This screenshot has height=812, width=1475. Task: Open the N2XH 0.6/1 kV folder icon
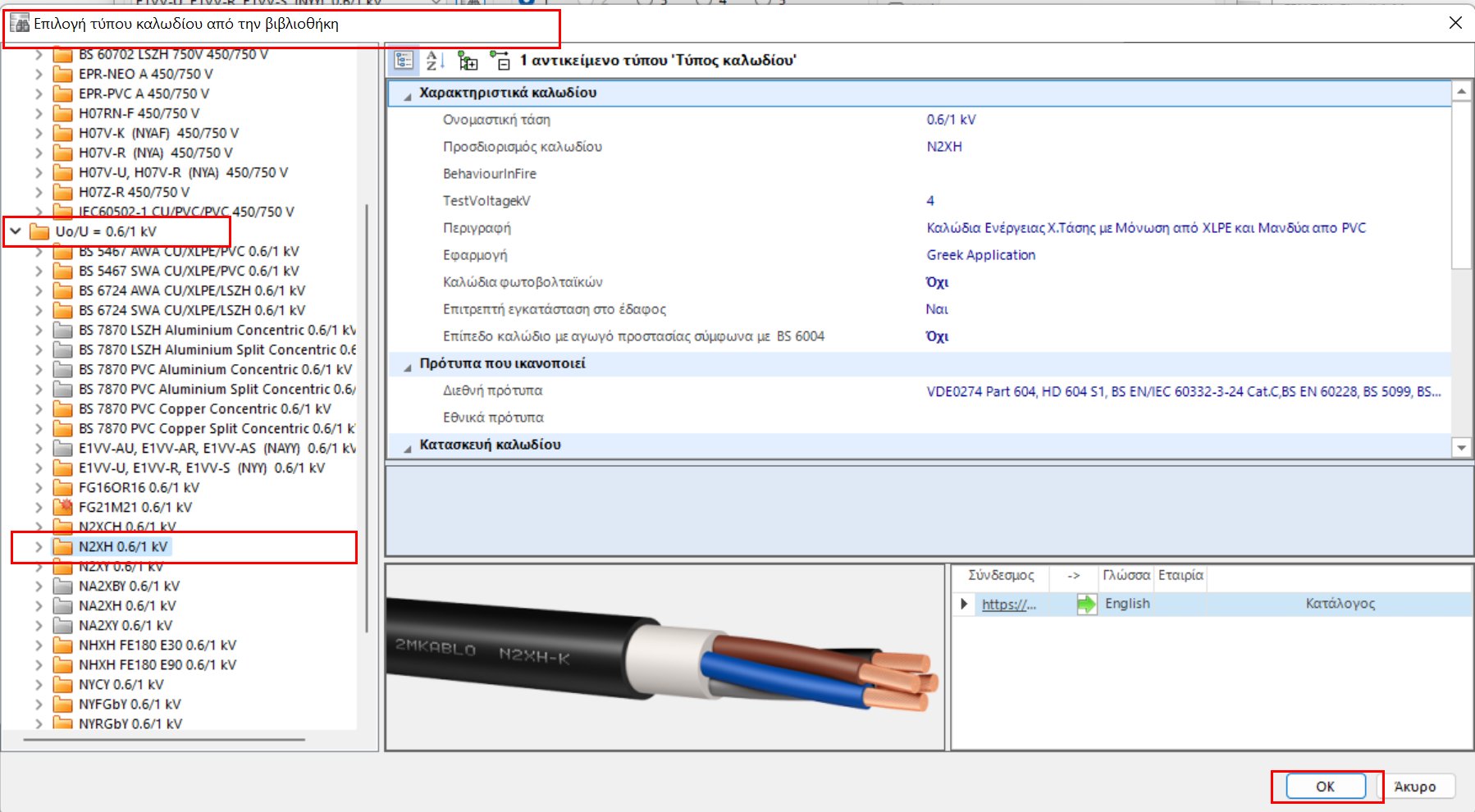point(63,546)
